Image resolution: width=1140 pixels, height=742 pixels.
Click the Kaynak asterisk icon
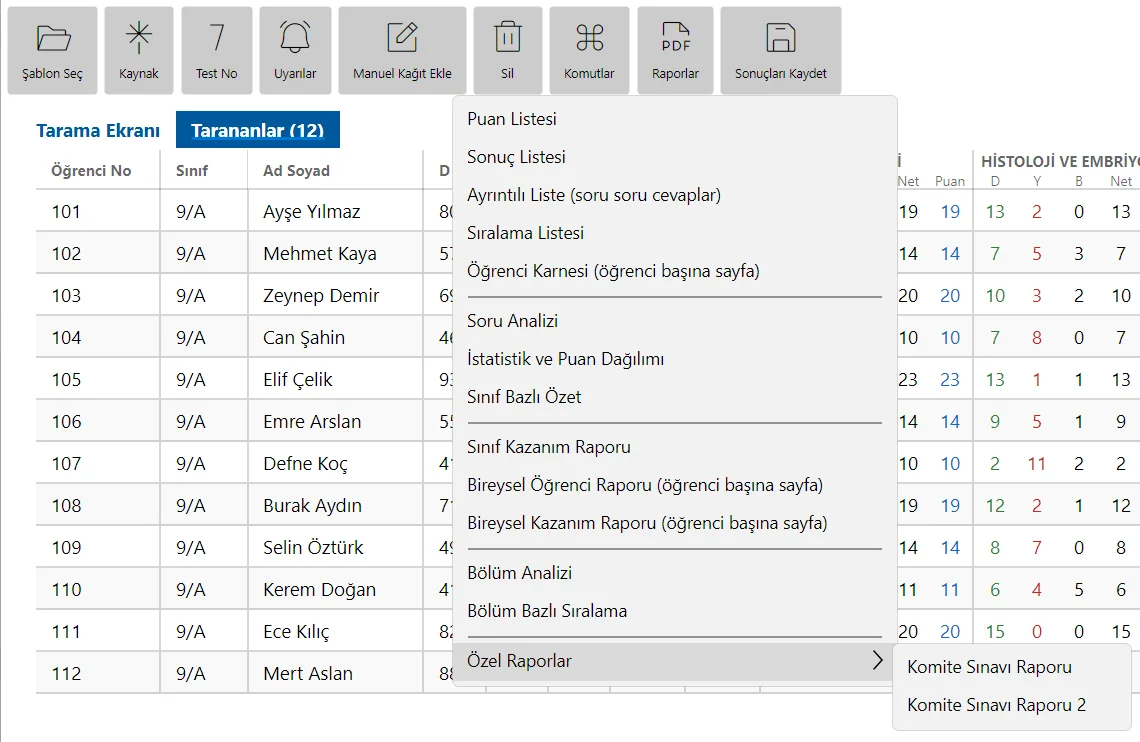139,38
